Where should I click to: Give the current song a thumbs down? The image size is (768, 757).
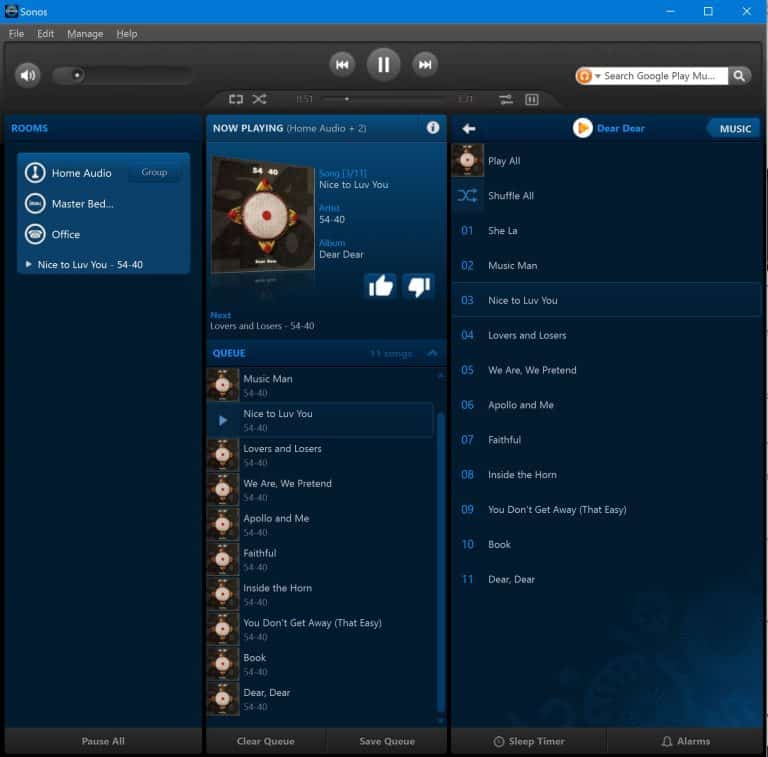click(418, 286)
